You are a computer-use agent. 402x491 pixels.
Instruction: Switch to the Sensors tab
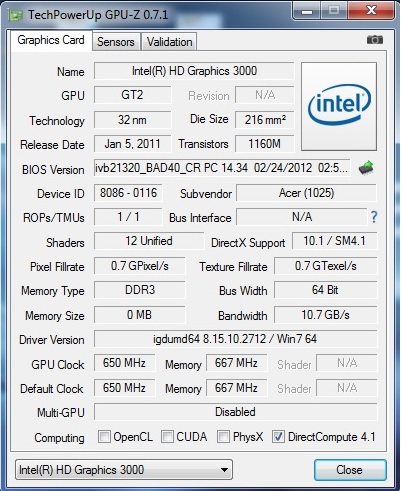[116, 42]
